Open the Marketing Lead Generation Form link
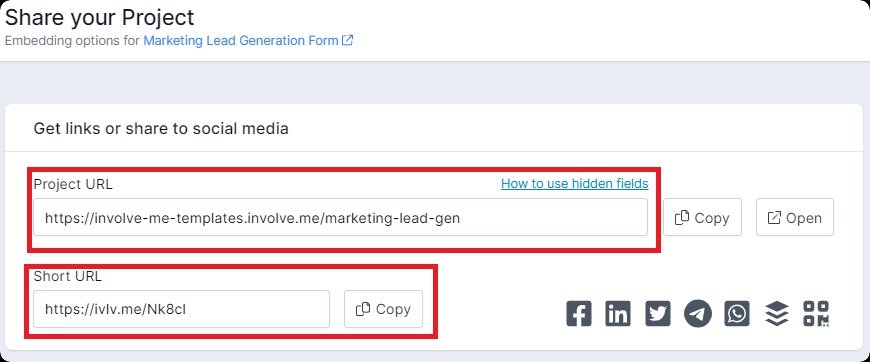The image size is (870, 362). click(x=241, y=41)
